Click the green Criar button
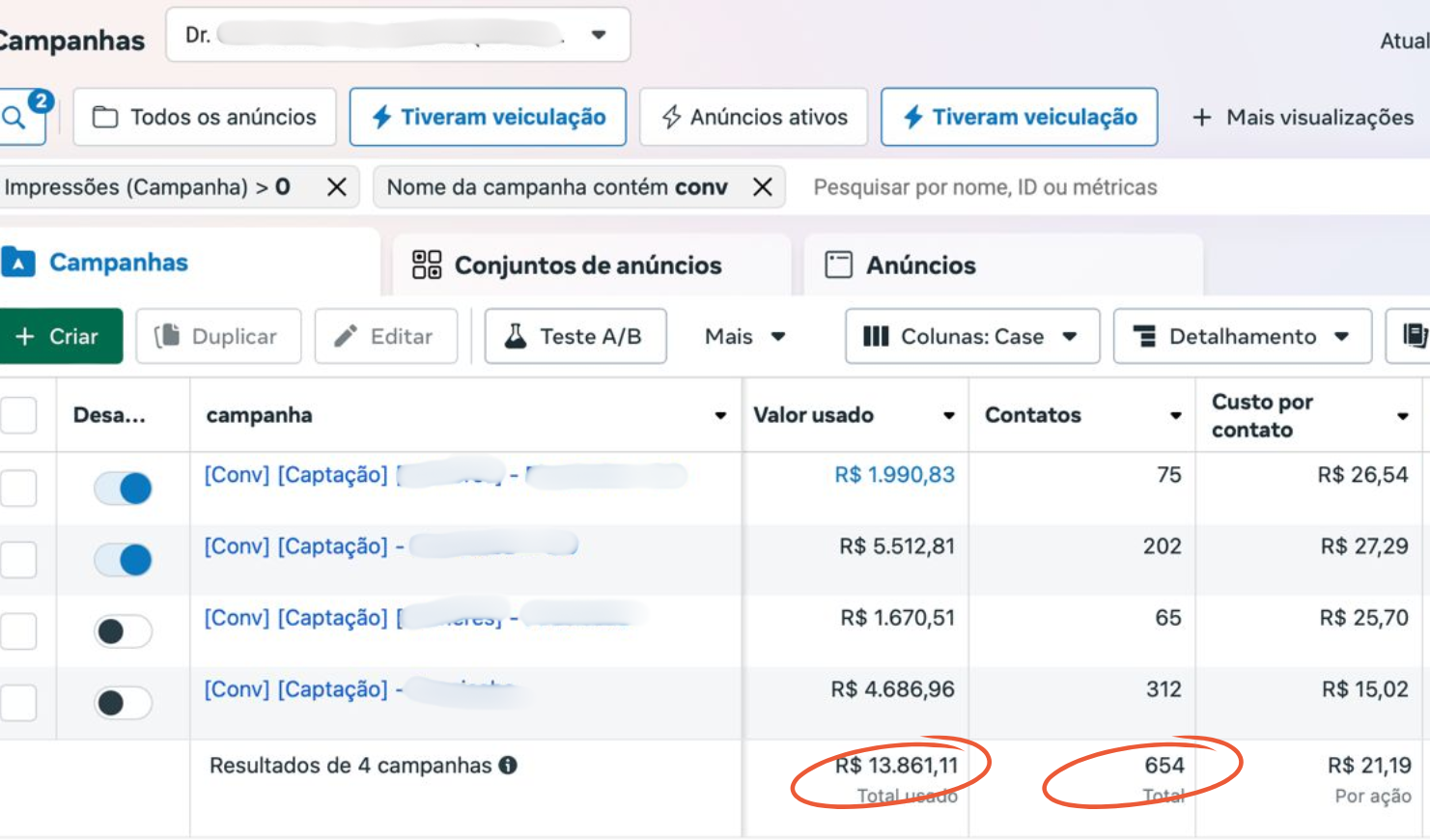The height and width of the screenshot is (840, 1430). 60,336
